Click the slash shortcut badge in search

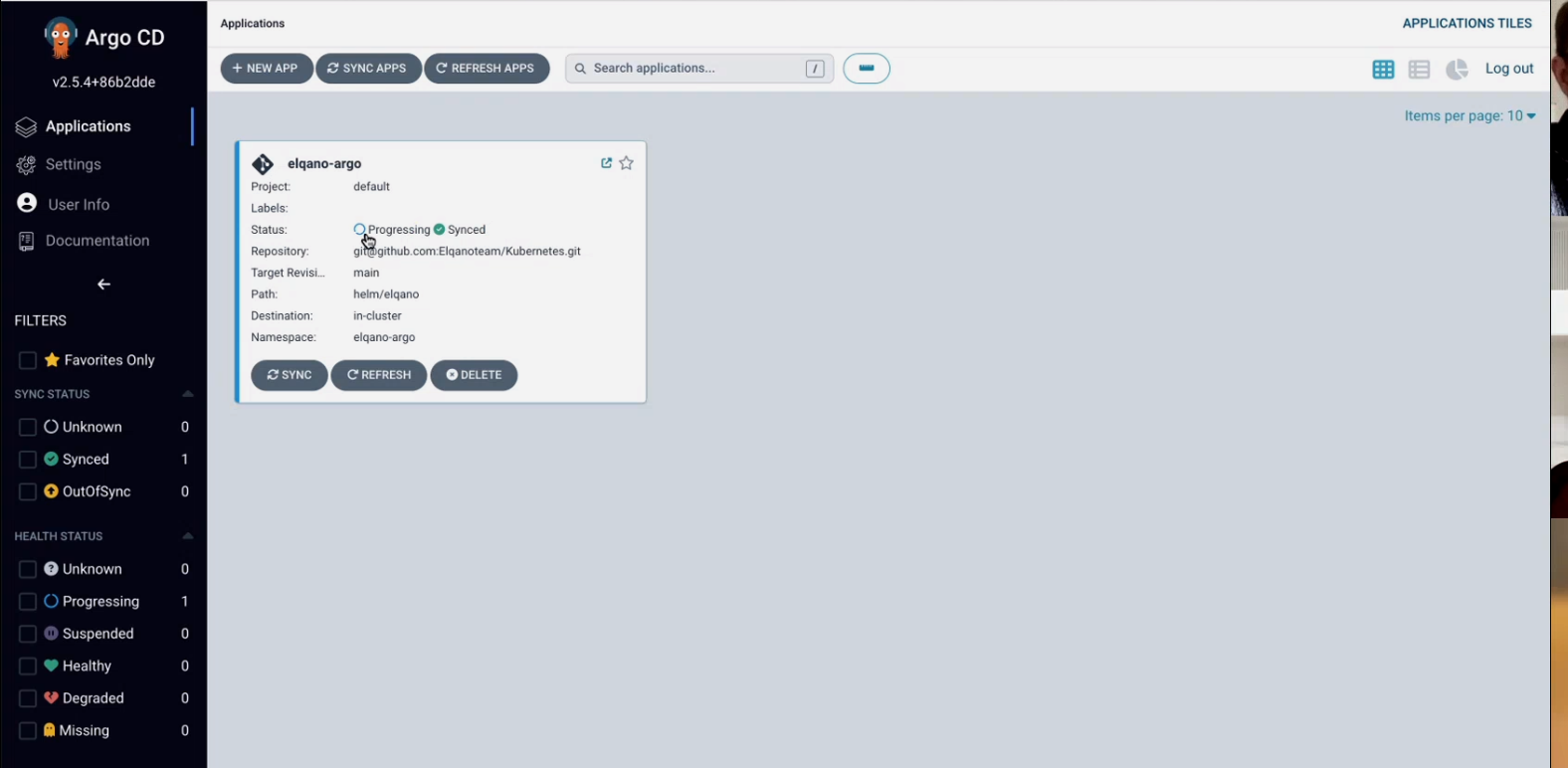tap(815, 69)
